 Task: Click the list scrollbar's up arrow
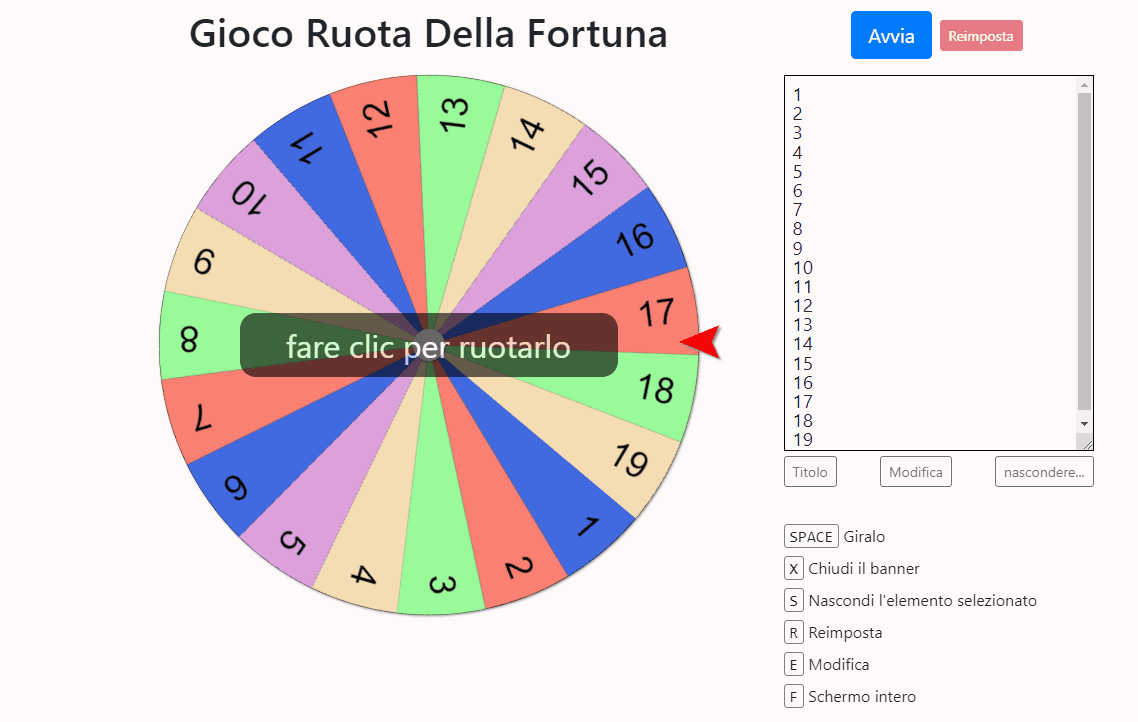click(1084, 85)
